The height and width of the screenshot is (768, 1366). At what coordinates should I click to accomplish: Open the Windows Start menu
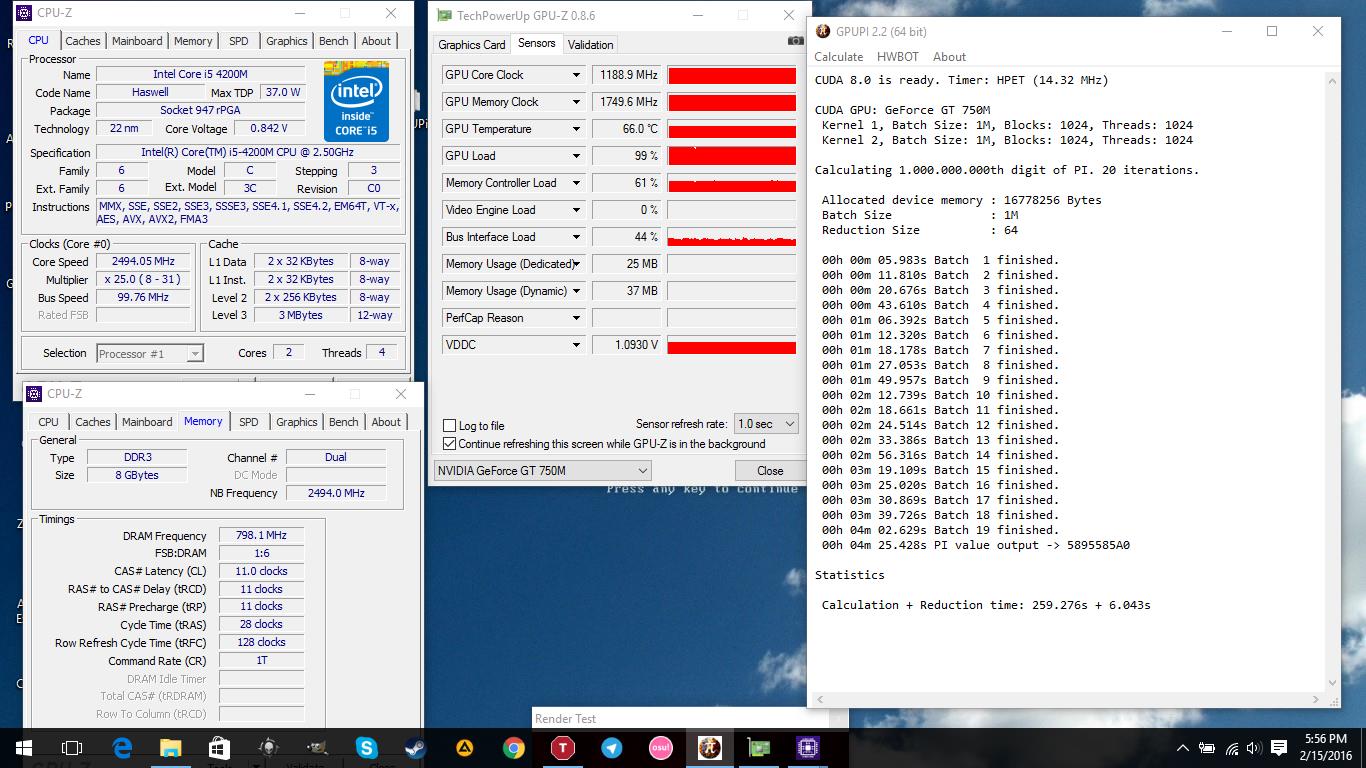[x=23, y=748]
